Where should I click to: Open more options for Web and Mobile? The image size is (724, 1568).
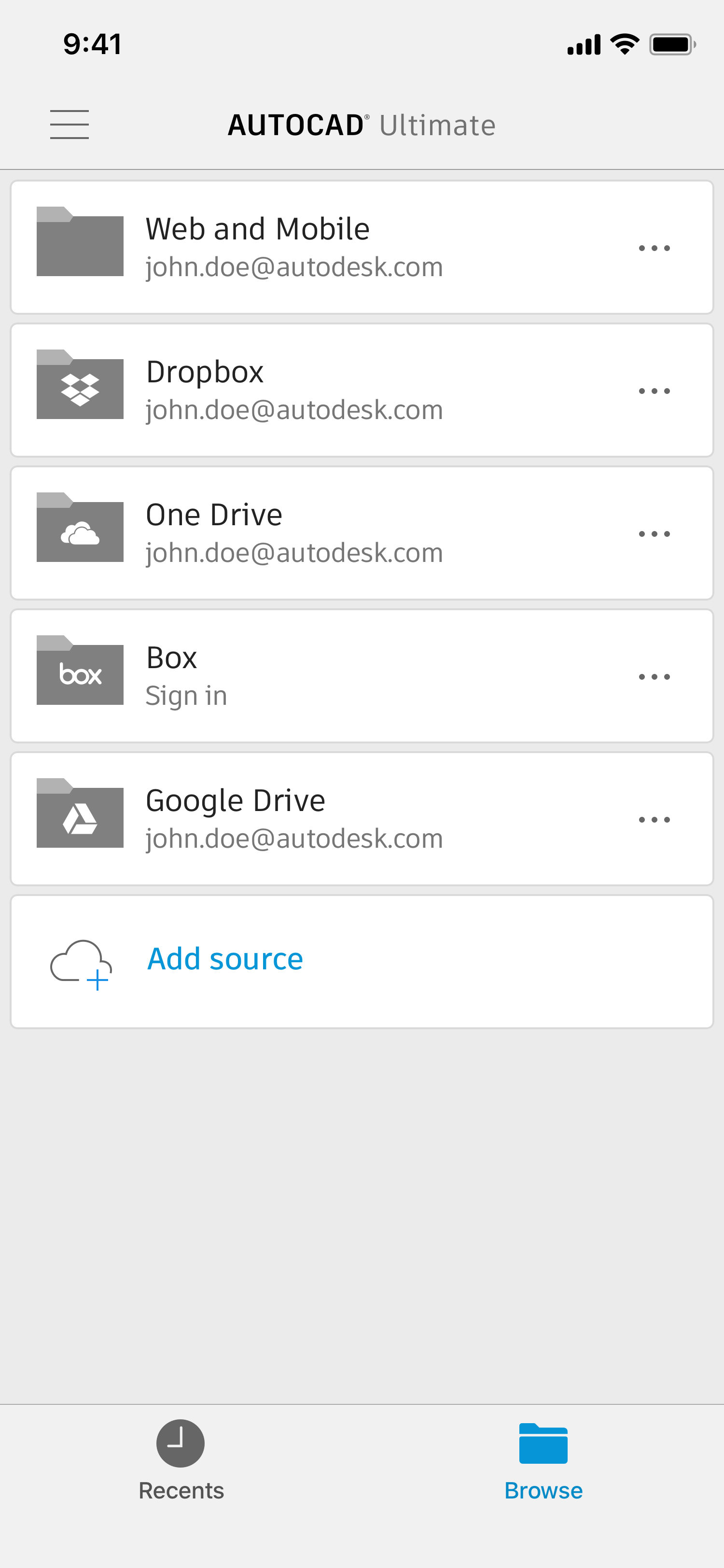[654, 248]
